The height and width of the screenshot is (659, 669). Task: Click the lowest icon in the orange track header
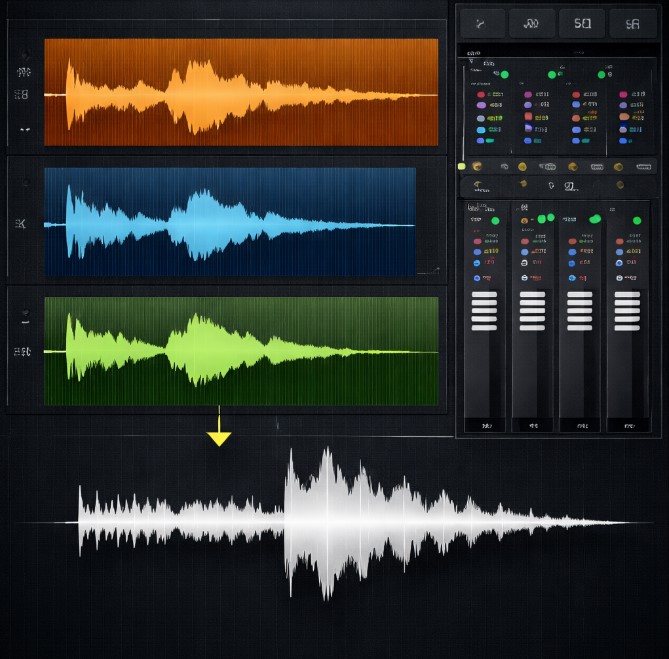point(25,129)
